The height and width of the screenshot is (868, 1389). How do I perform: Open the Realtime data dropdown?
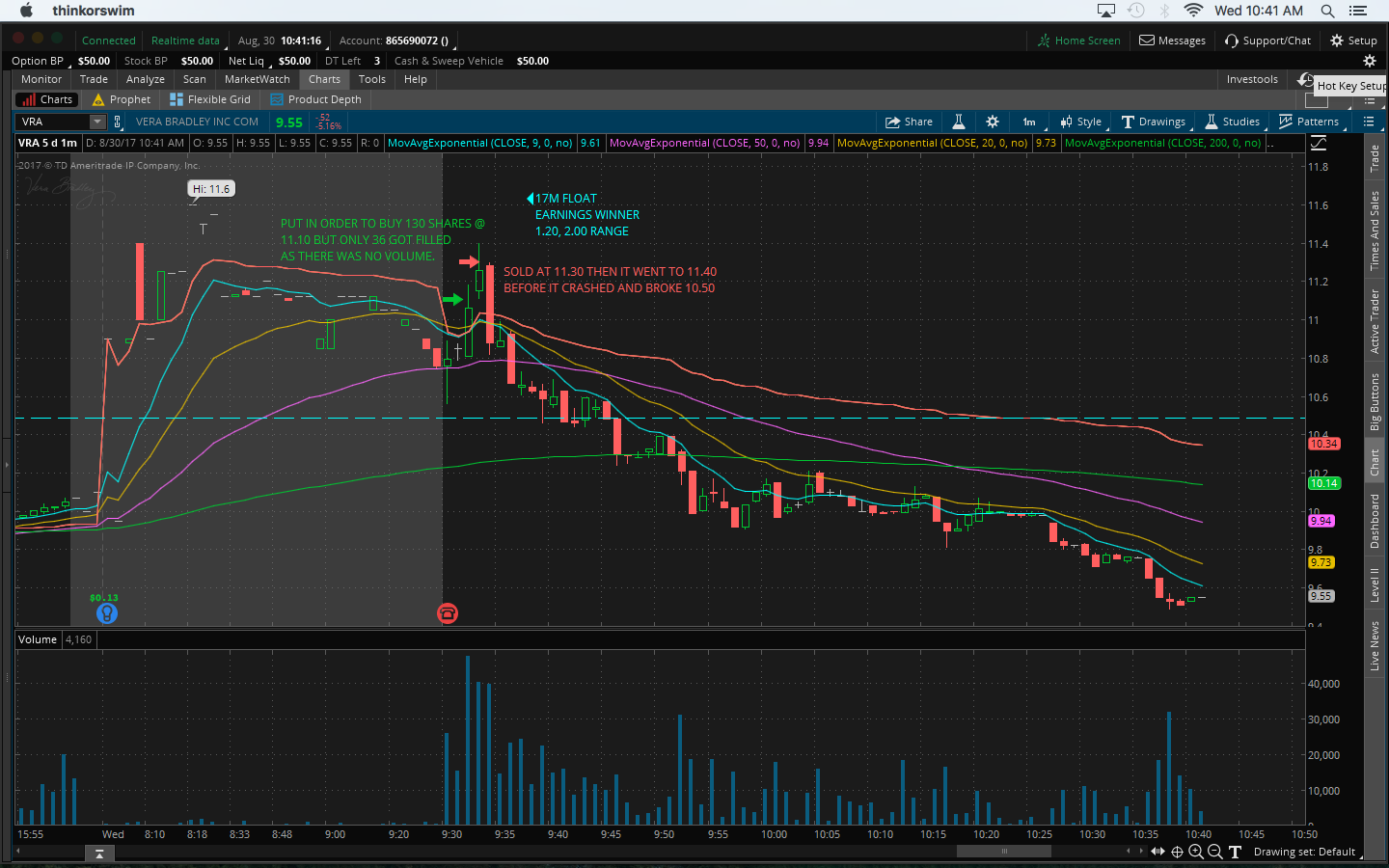click(186, 41)
